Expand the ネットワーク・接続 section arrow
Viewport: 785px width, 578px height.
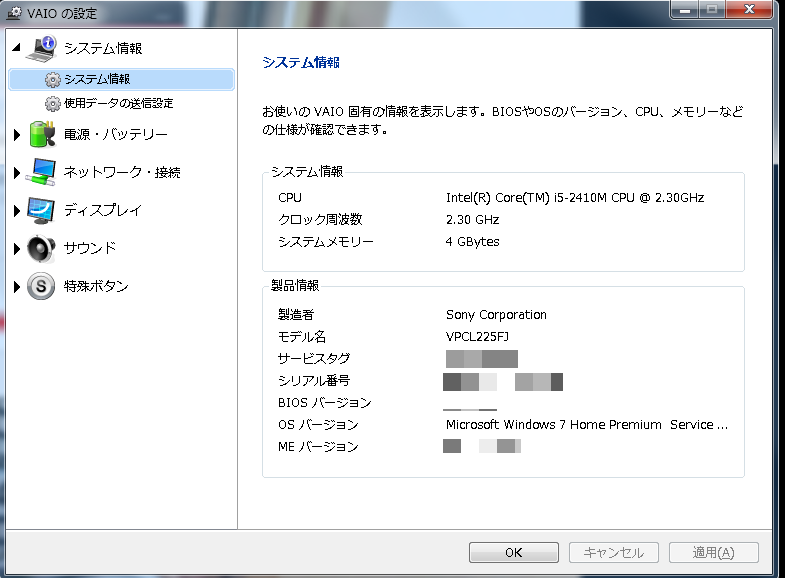click(x=17, y=173)
